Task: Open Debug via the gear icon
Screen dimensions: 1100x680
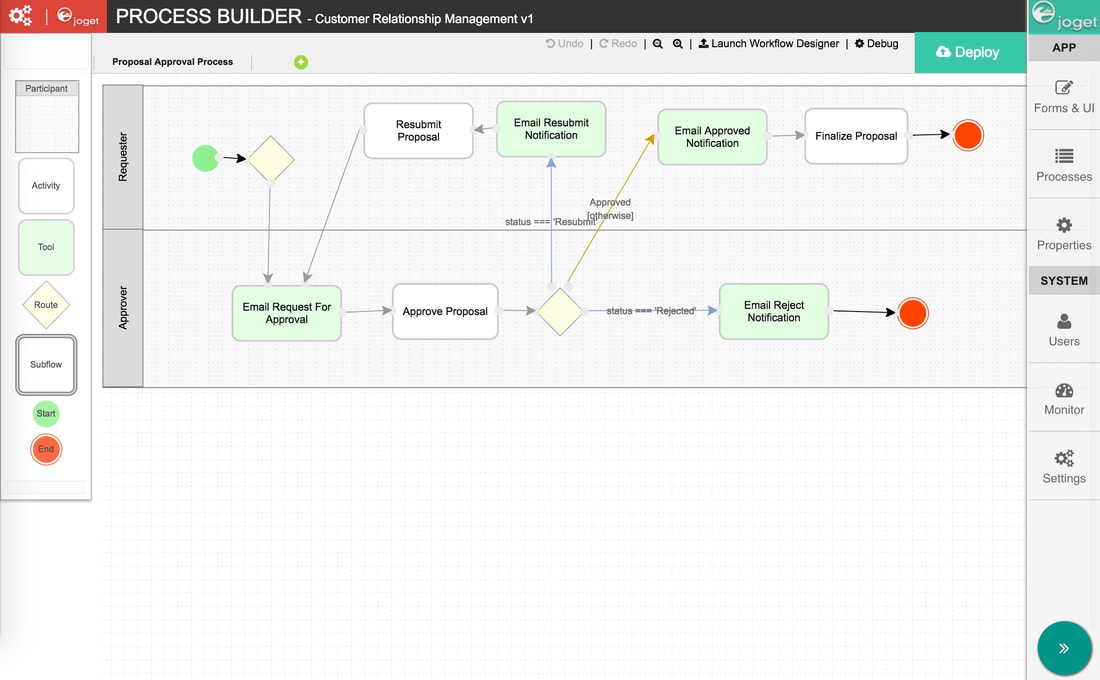Action: pyautogui.click(x=875, y=43)
